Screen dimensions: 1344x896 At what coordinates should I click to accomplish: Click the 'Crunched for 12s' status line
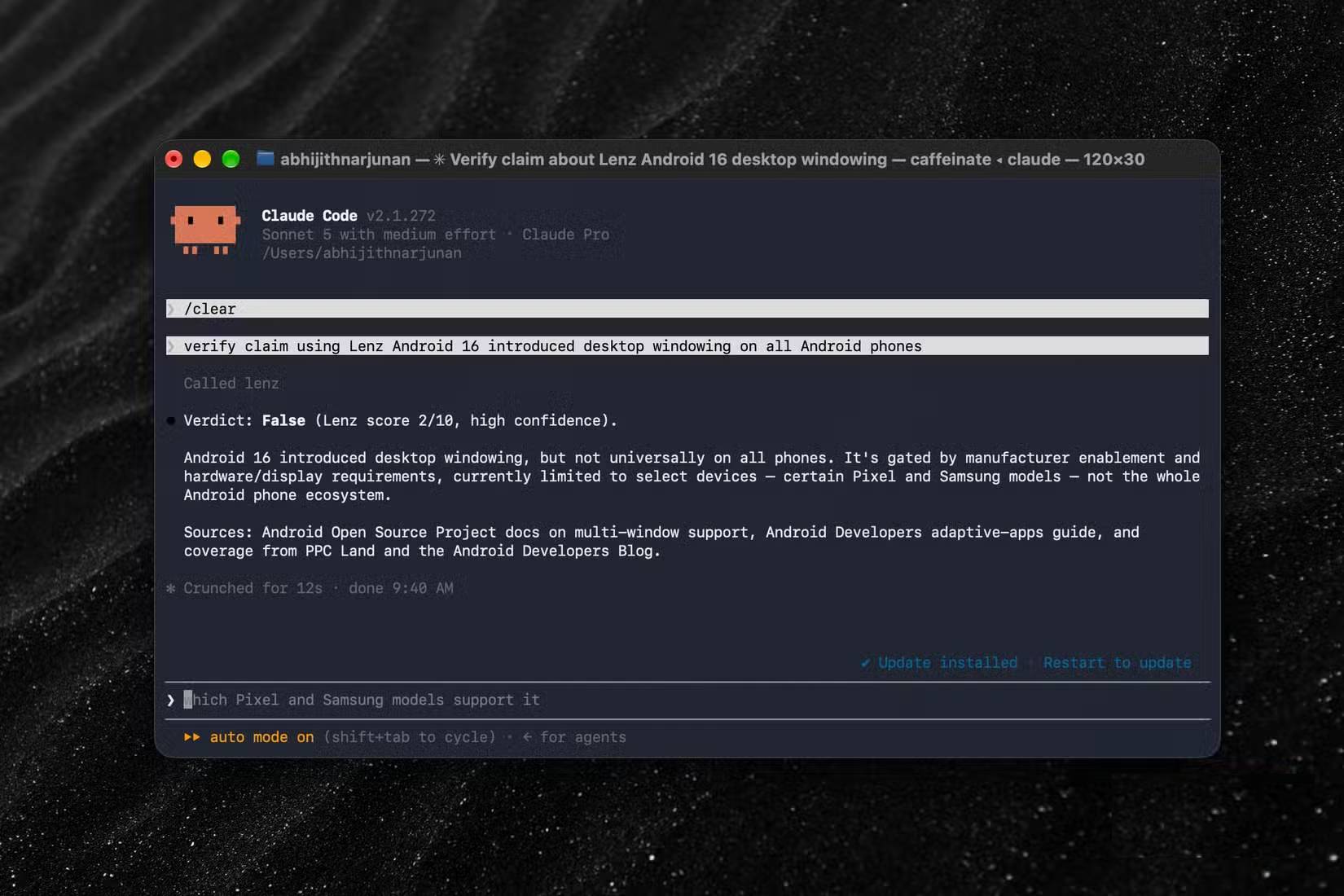(x=310, y=588)
